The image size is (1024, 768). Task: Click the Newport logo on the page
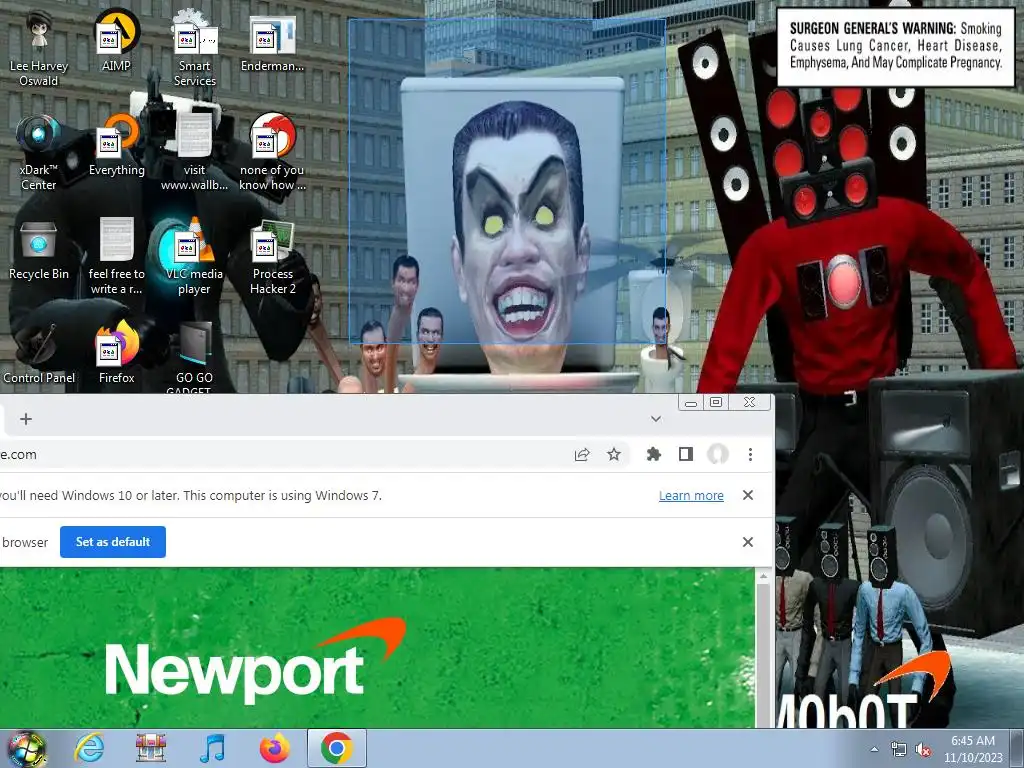[x=255, y=661]
